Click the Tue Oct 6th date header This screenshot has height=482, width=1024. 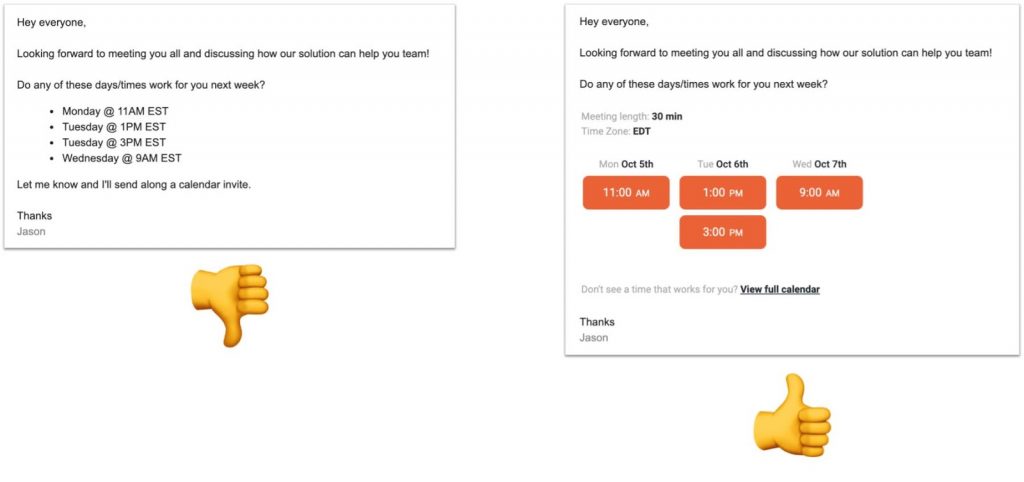722,164
